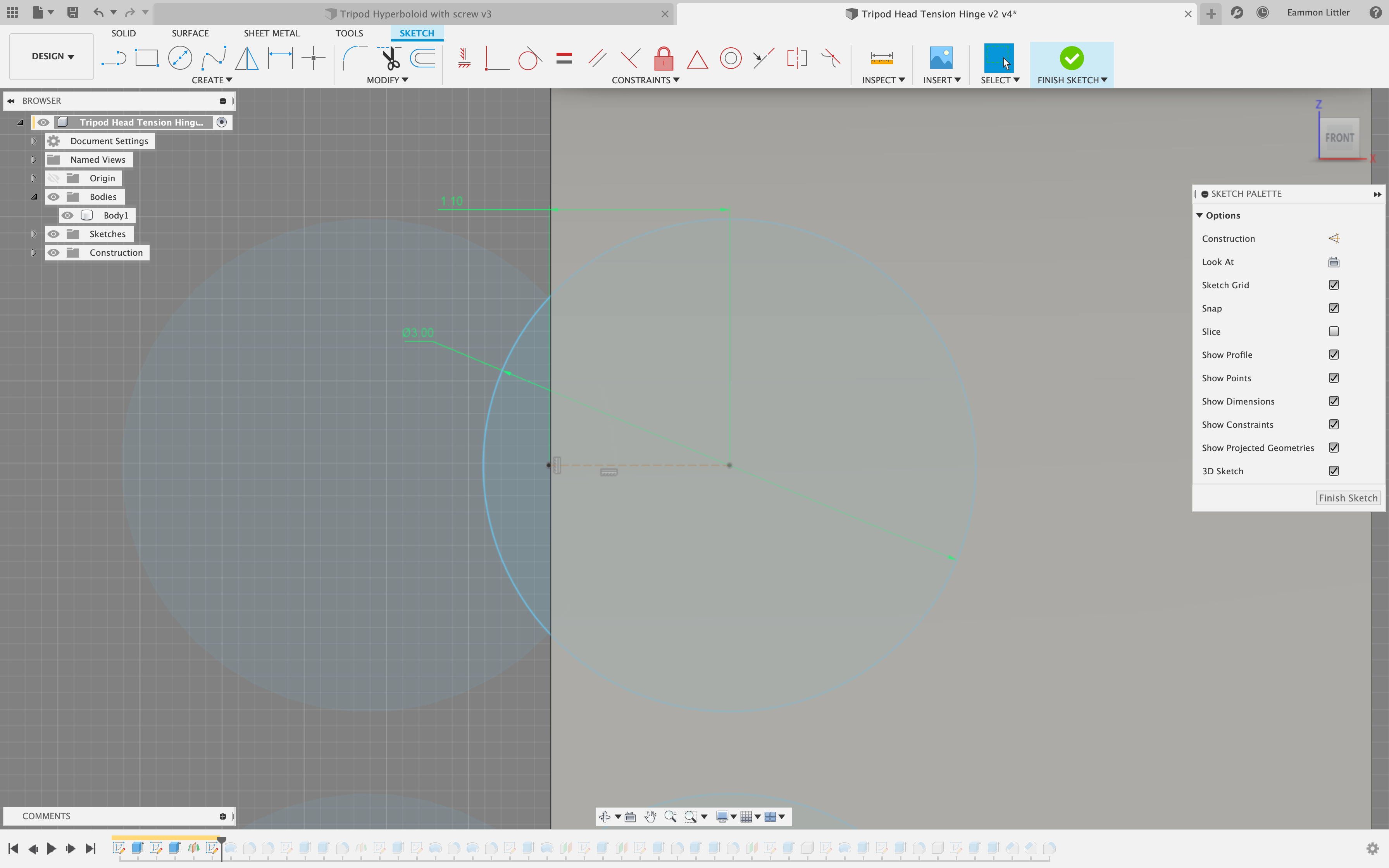This screenshot has width=1389, height=868.
Task: Expand the Sketches folder in the browser
Action: point(33,234)
